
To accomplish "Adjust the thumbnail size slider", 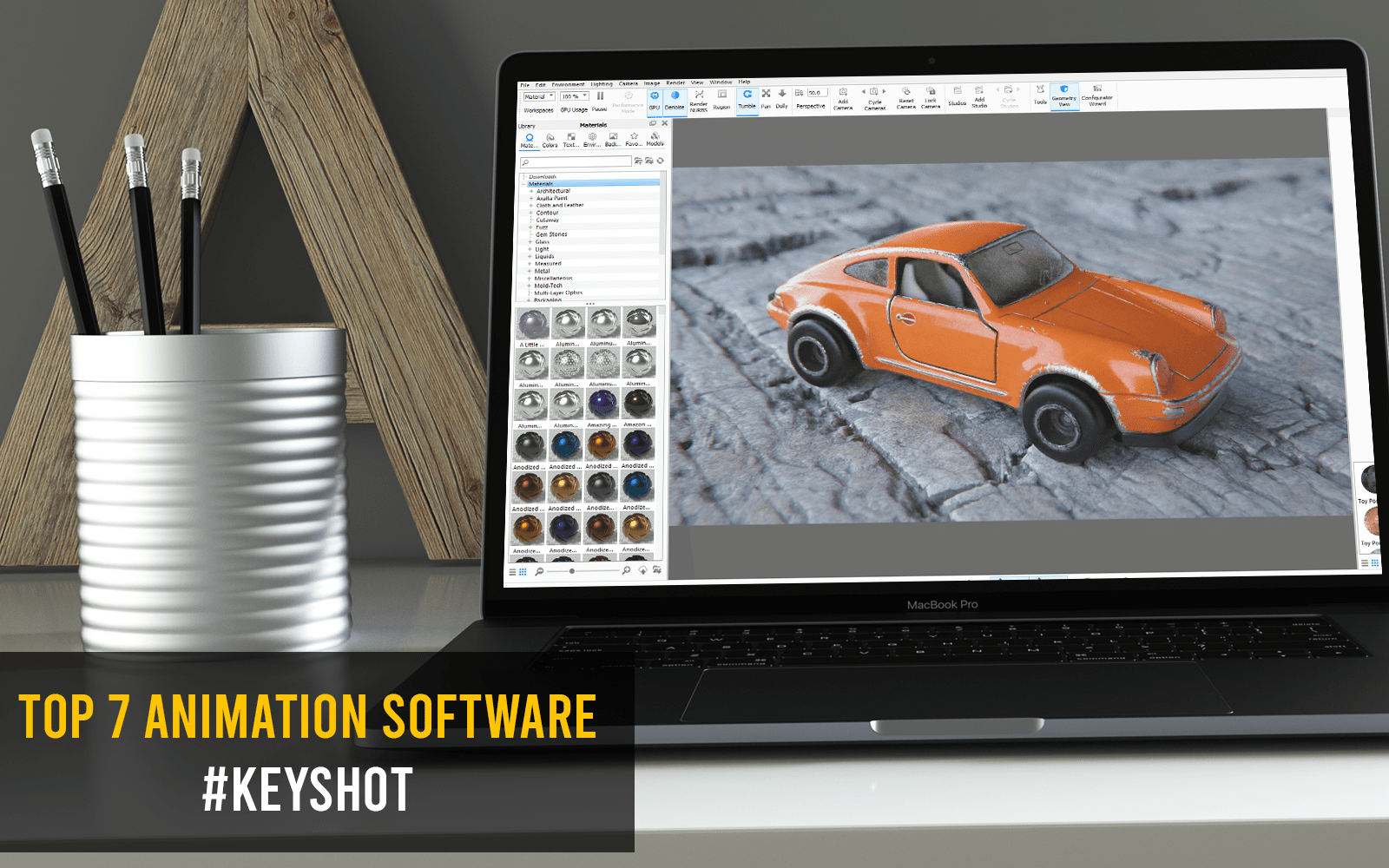I will (x=571, y=571).
